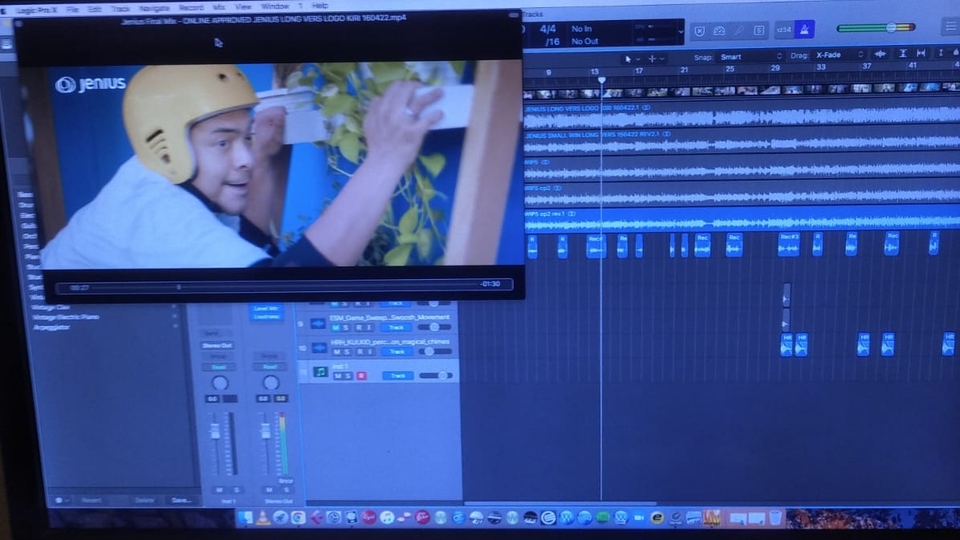This screenshot has width=960, height=540.
Task: Solo the HRH_KULKID magical chimes track
Action: 347,352
